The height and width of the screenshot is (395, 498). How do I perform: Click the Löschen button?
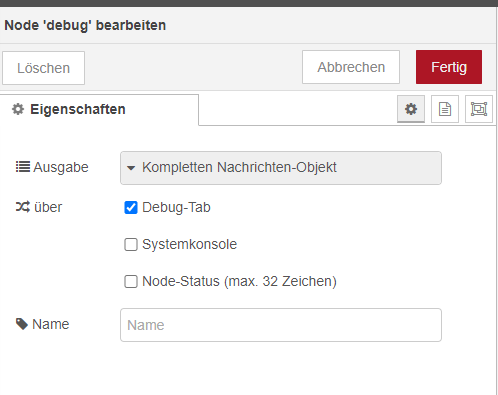43,68
